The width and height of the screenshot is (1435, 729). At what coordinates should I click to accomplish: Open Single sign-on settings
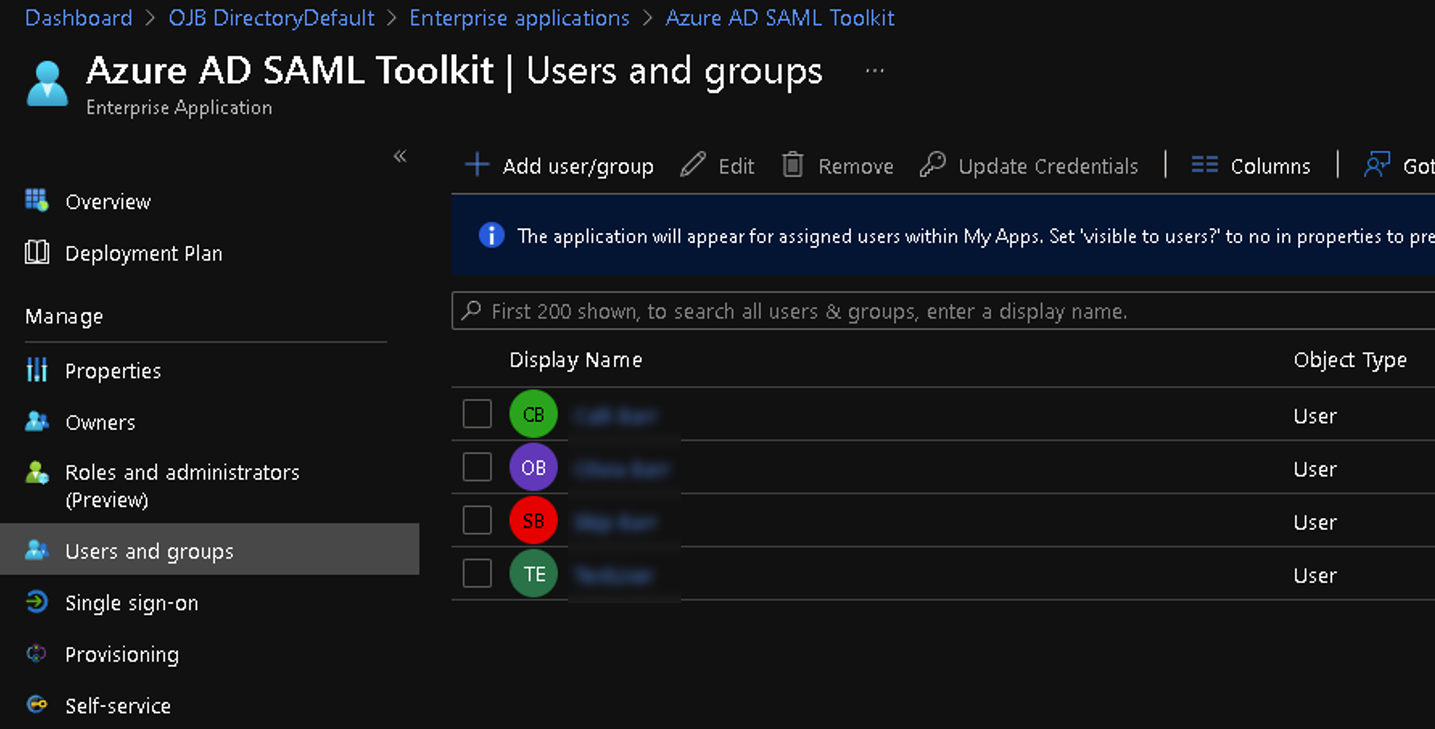pos(132,603)
